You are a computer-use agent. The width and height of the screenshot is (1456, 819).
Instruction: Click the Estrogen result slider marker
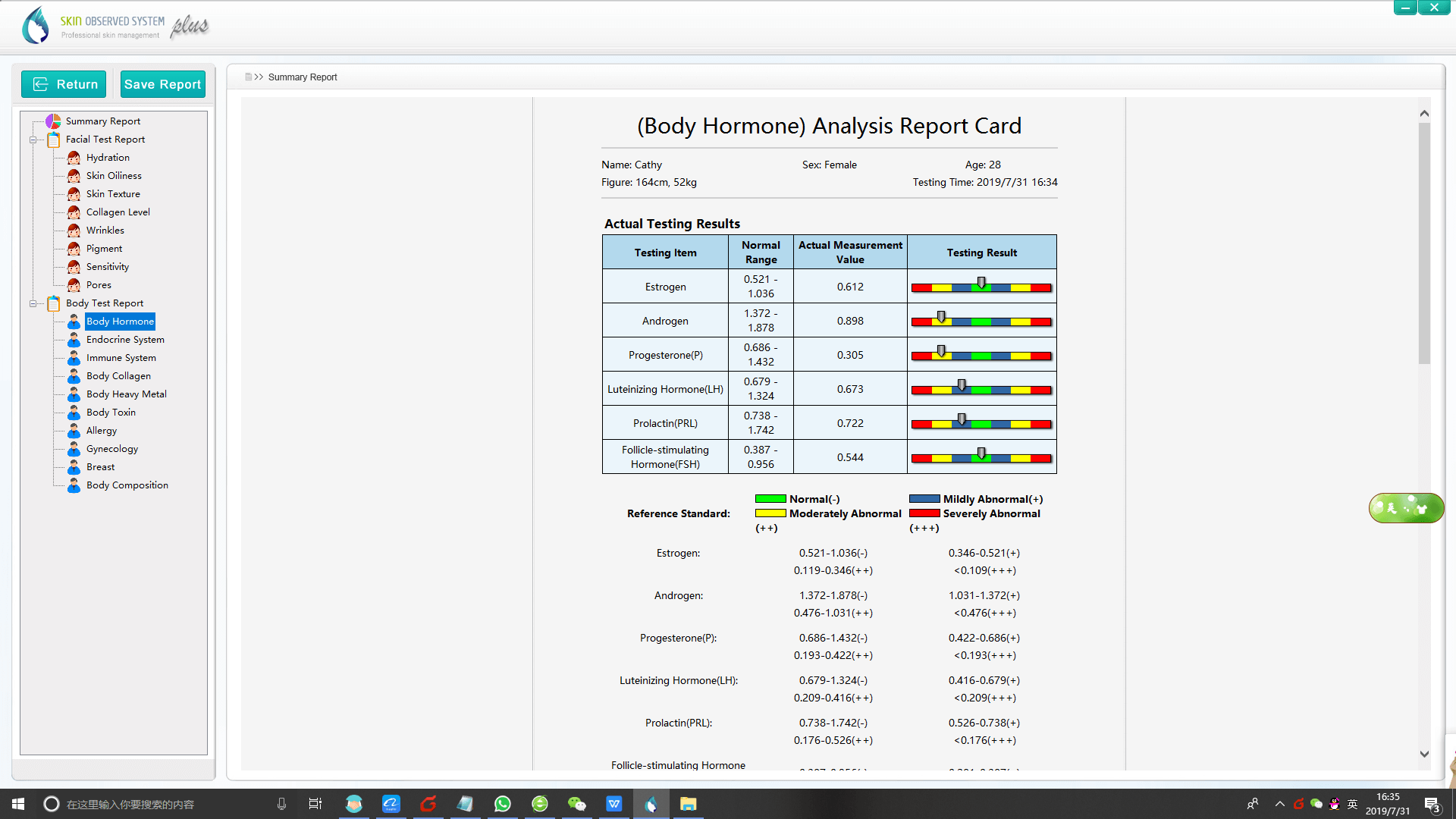981,283
